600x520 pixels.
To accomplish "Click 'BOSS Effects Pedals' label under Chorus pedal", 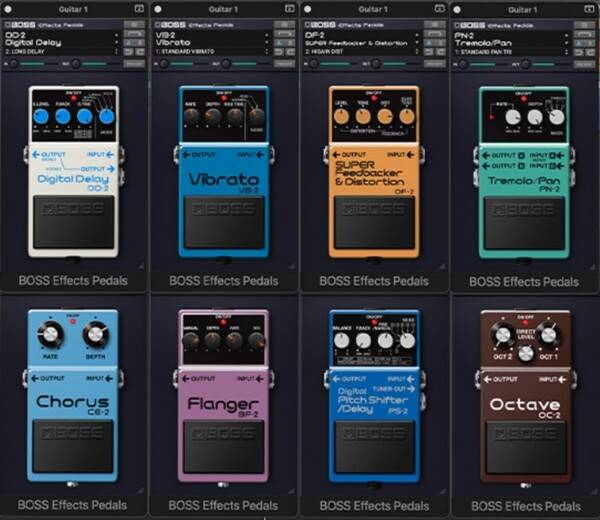I will [72, 505].
